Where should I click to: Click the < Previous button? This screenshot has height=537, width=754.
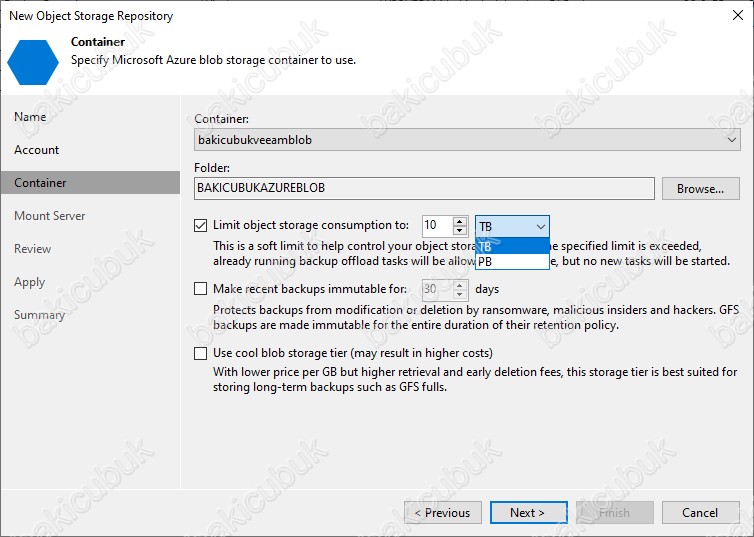[x=443, y=512]
